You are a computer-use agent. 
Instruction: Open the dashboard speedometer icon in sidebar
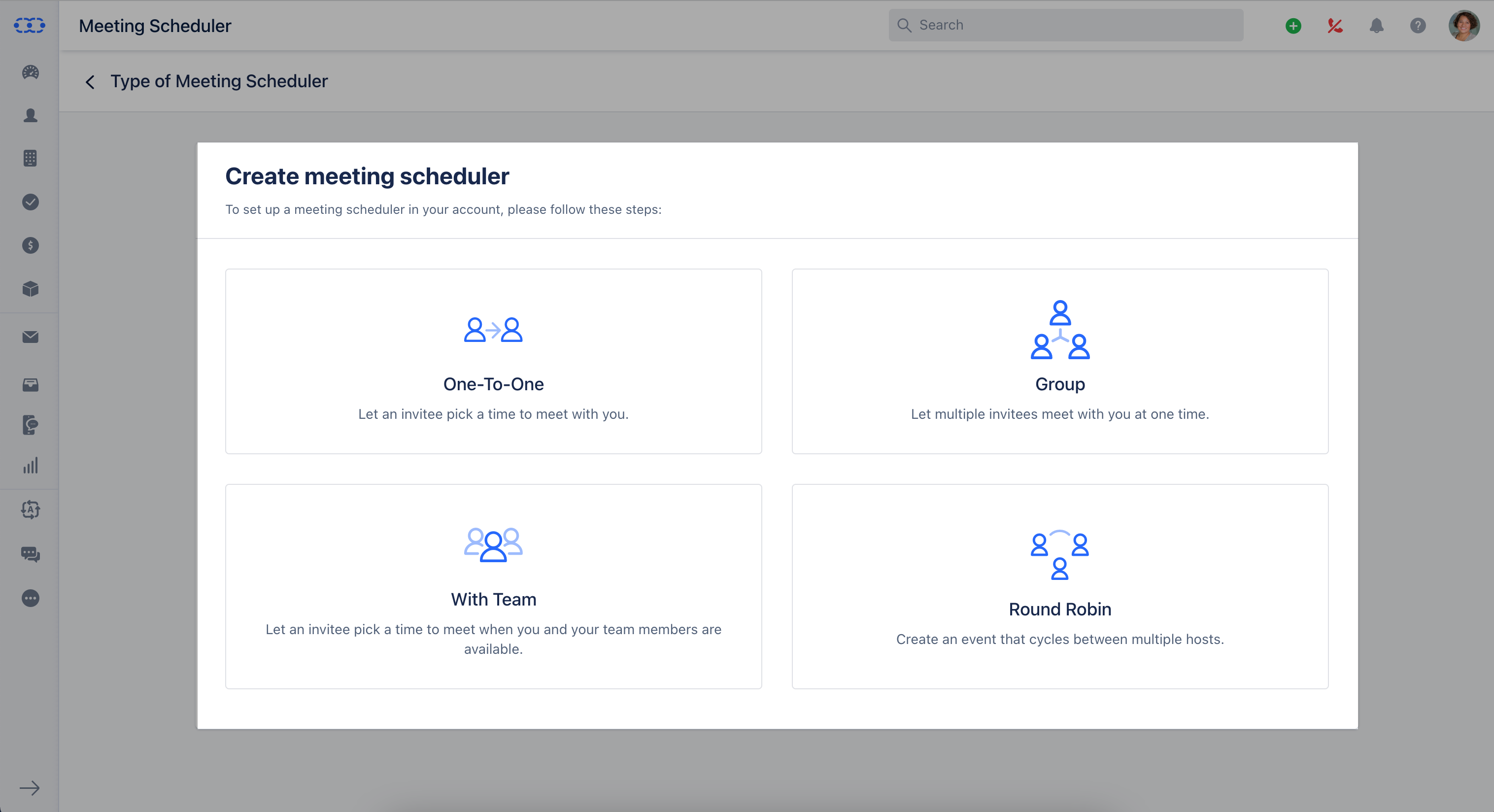click(30, 72)
